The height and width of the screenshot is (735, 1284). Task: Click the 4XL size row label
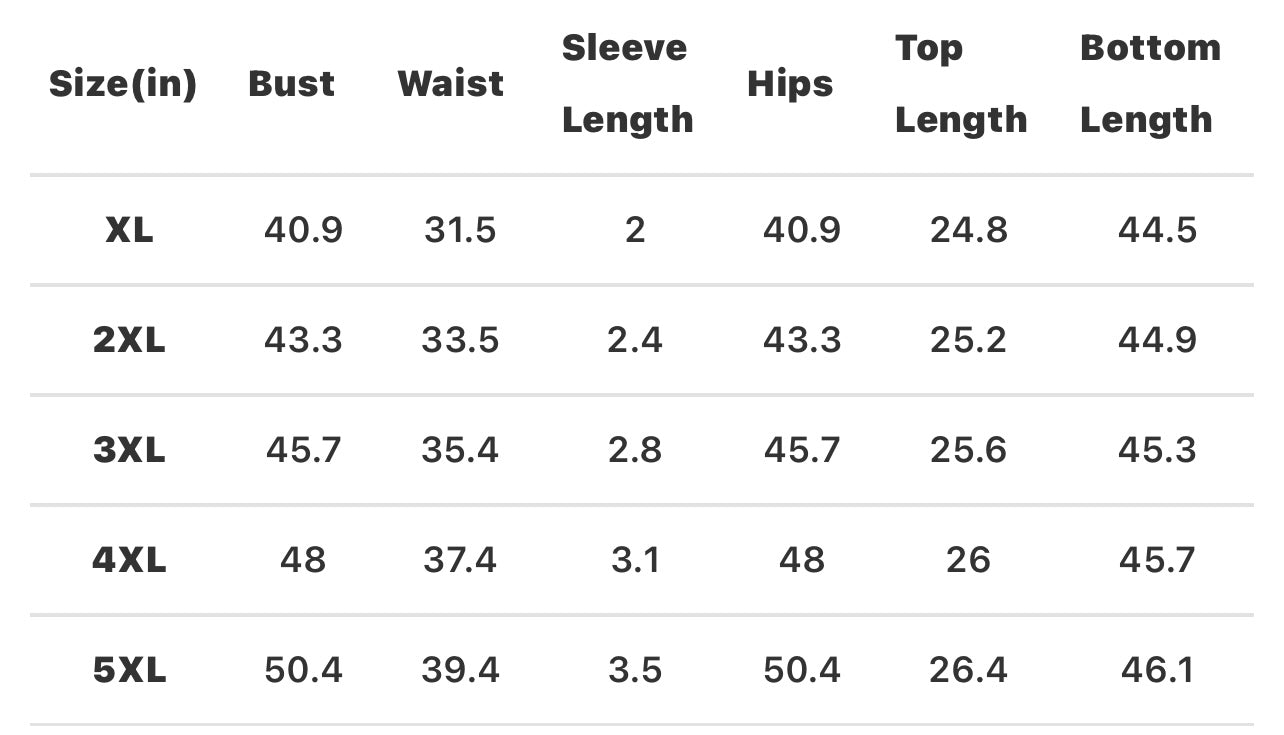click(129, 560)
